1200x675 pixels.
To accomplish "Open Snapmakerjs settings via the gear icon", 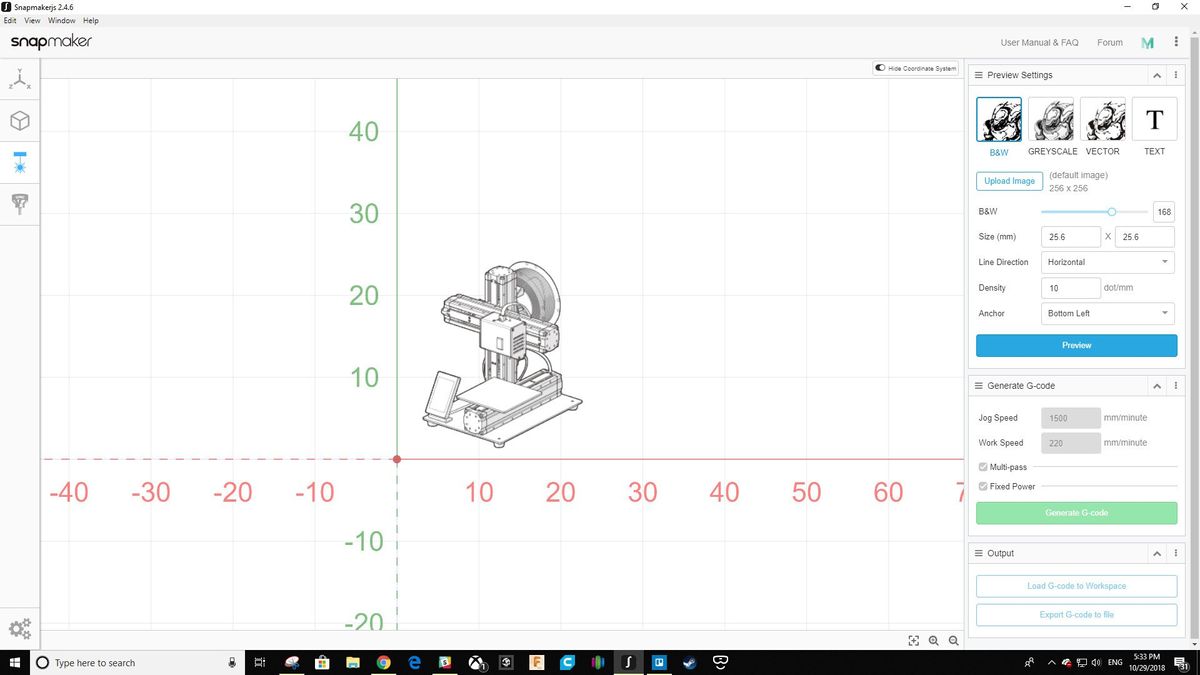I will pos(19,628).
